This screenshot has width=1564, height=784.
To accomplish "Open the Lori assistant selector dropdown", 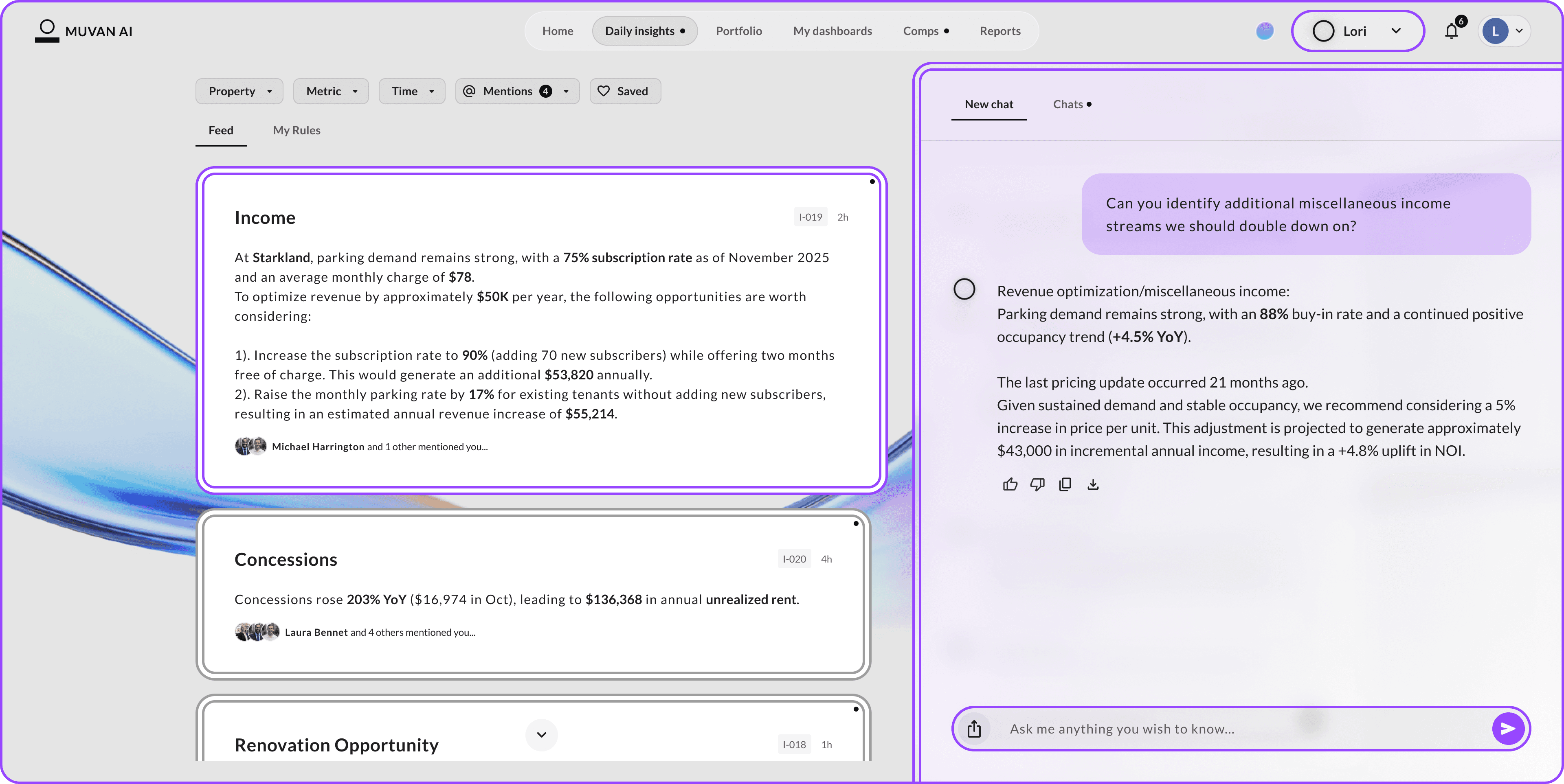I will (1357, 31).
